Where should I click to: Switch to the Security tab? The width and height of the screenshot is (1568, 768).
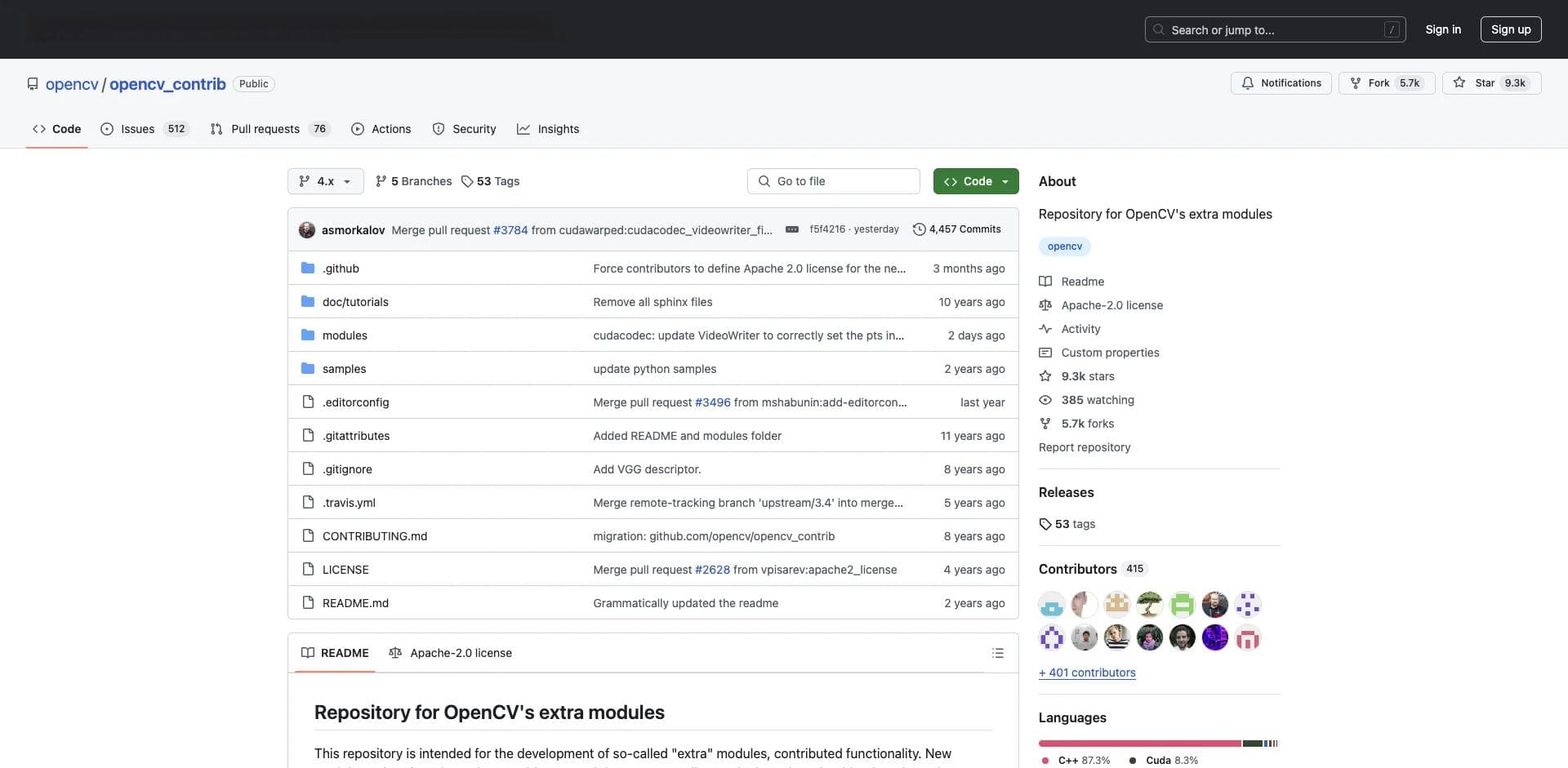[x=464, y=129]
